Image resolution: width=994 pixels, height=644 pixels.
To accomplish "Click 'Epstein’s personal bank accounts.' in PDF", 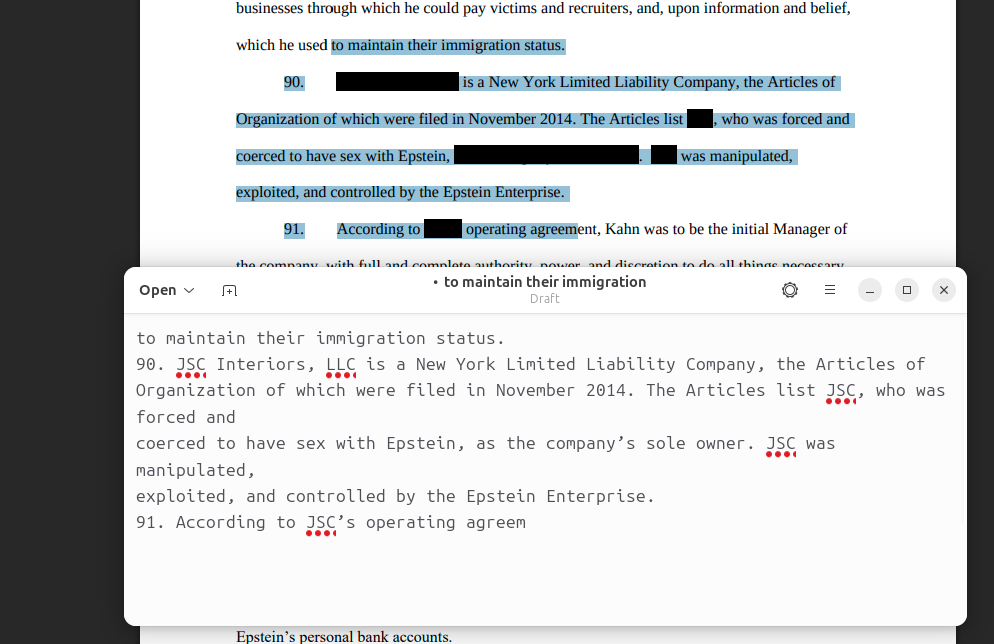I will coord(344,636).
